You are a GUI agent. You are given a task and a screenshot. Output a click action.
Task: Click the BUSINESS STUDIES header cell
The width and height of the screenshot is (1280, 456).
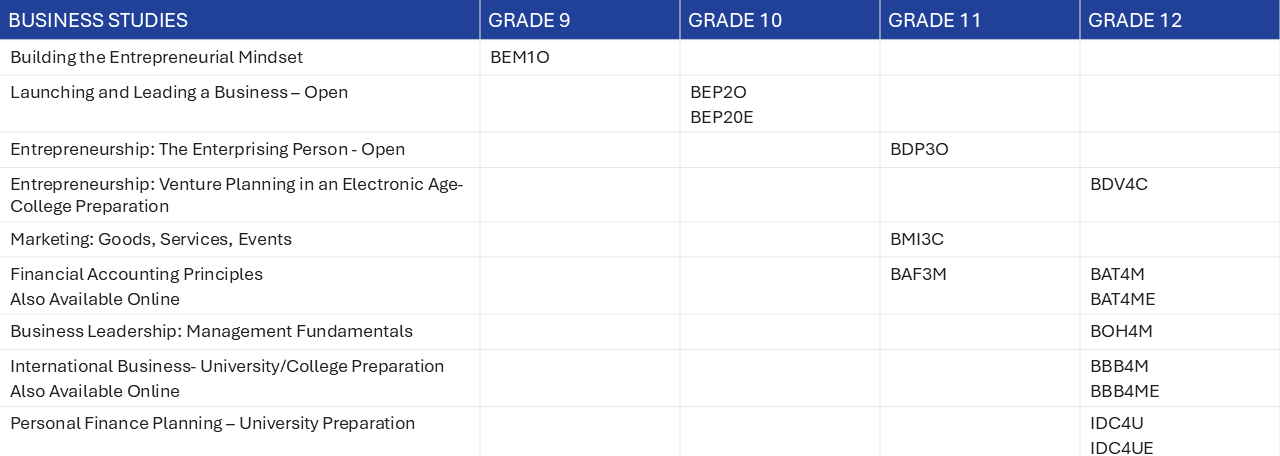tap(240, 20)
